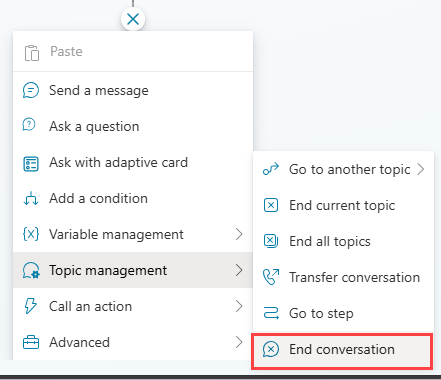Open Topic management menu label
The image size is (441, 380).
tap(108, 270)
